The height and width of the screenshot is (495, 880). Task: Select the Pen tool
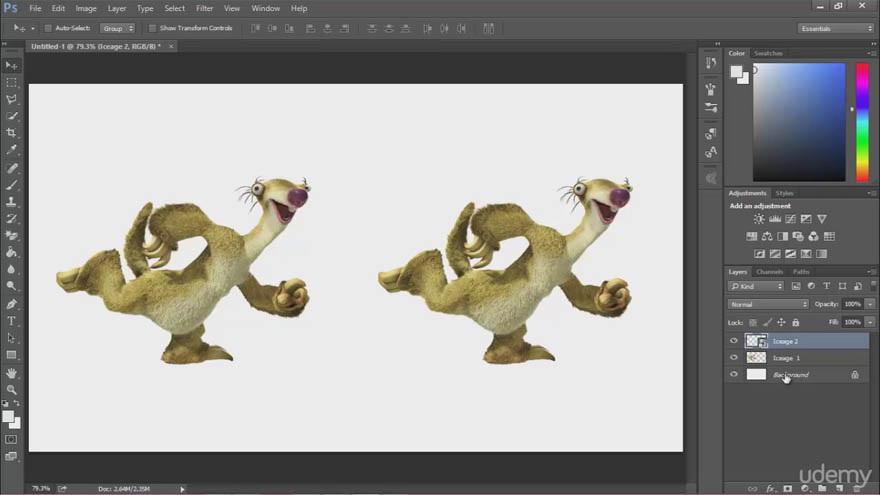coord(11,304)
